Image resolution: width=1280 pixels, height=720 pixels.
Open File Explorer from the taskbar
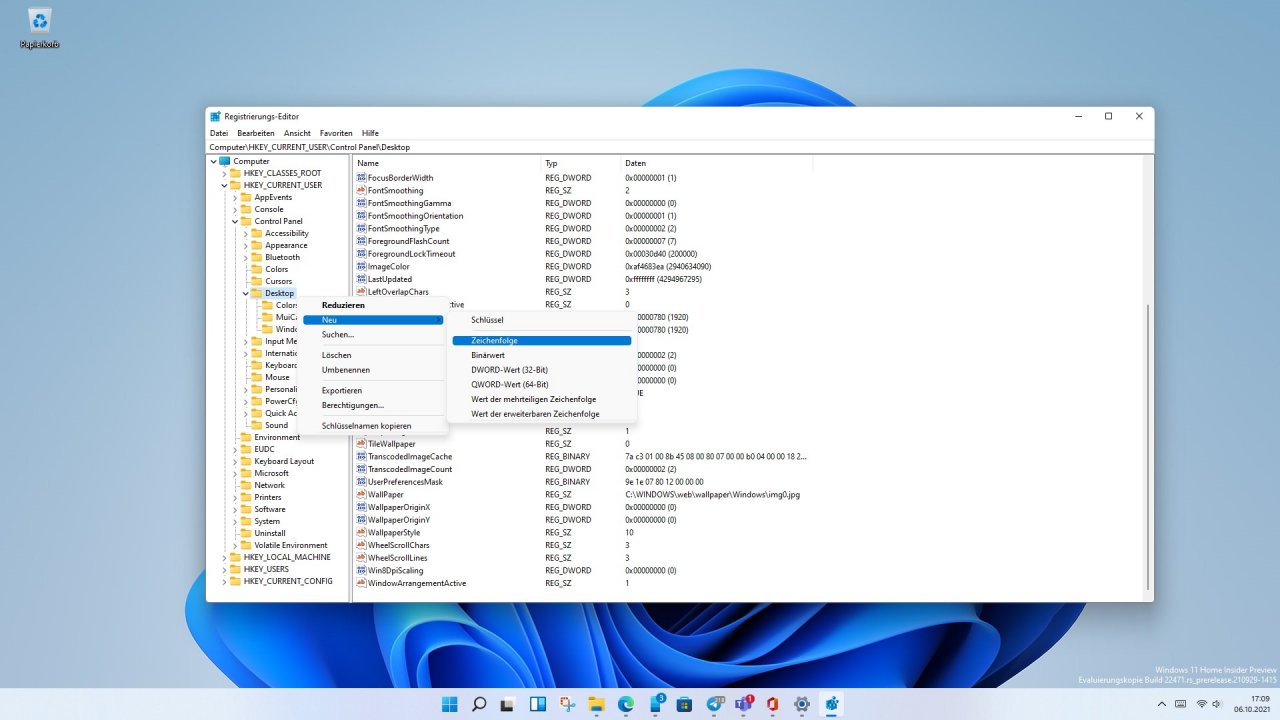(597, 704)
